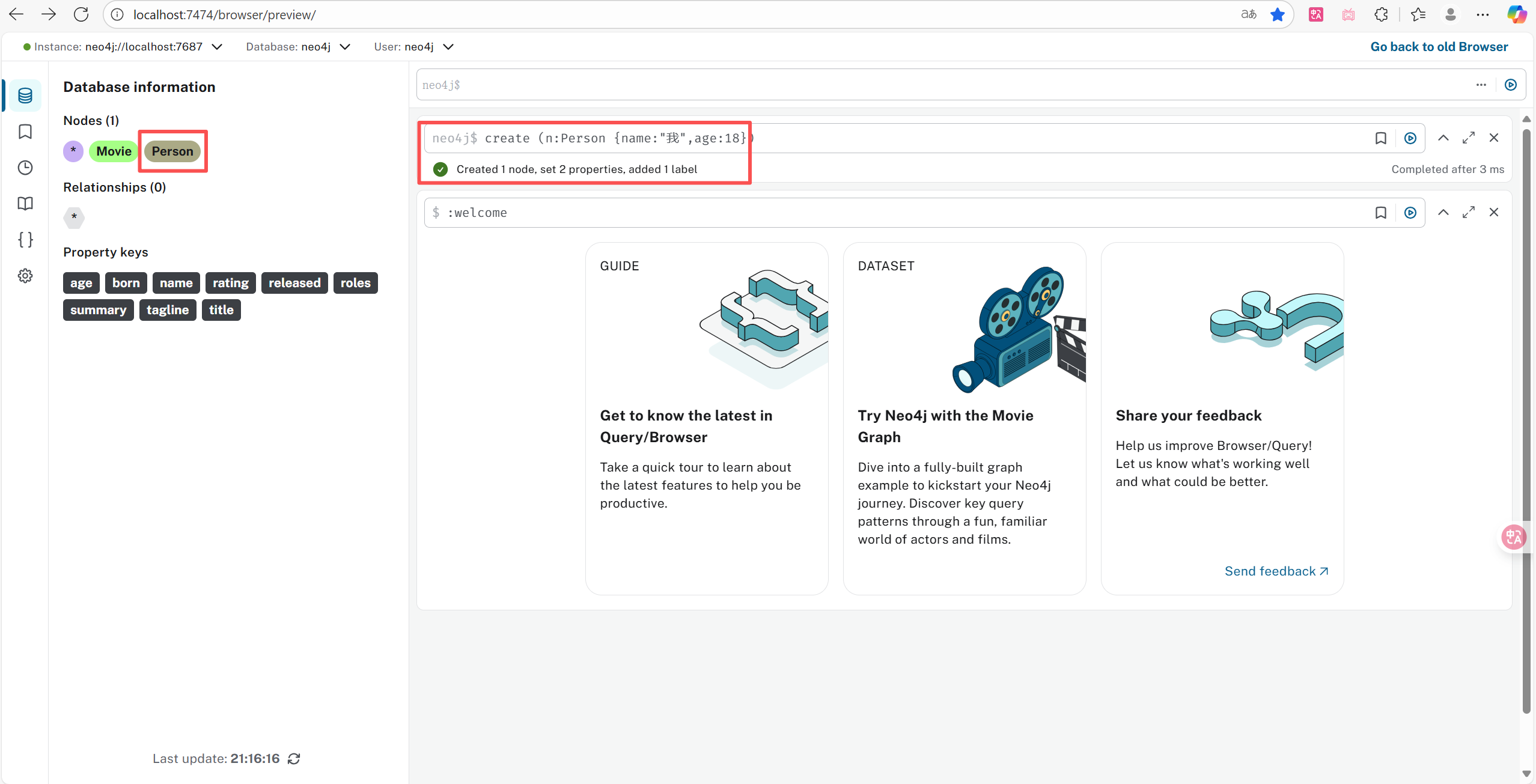1536x784 pixels.
Task: Click the released property key tag
Action: [x=294, y=283]
